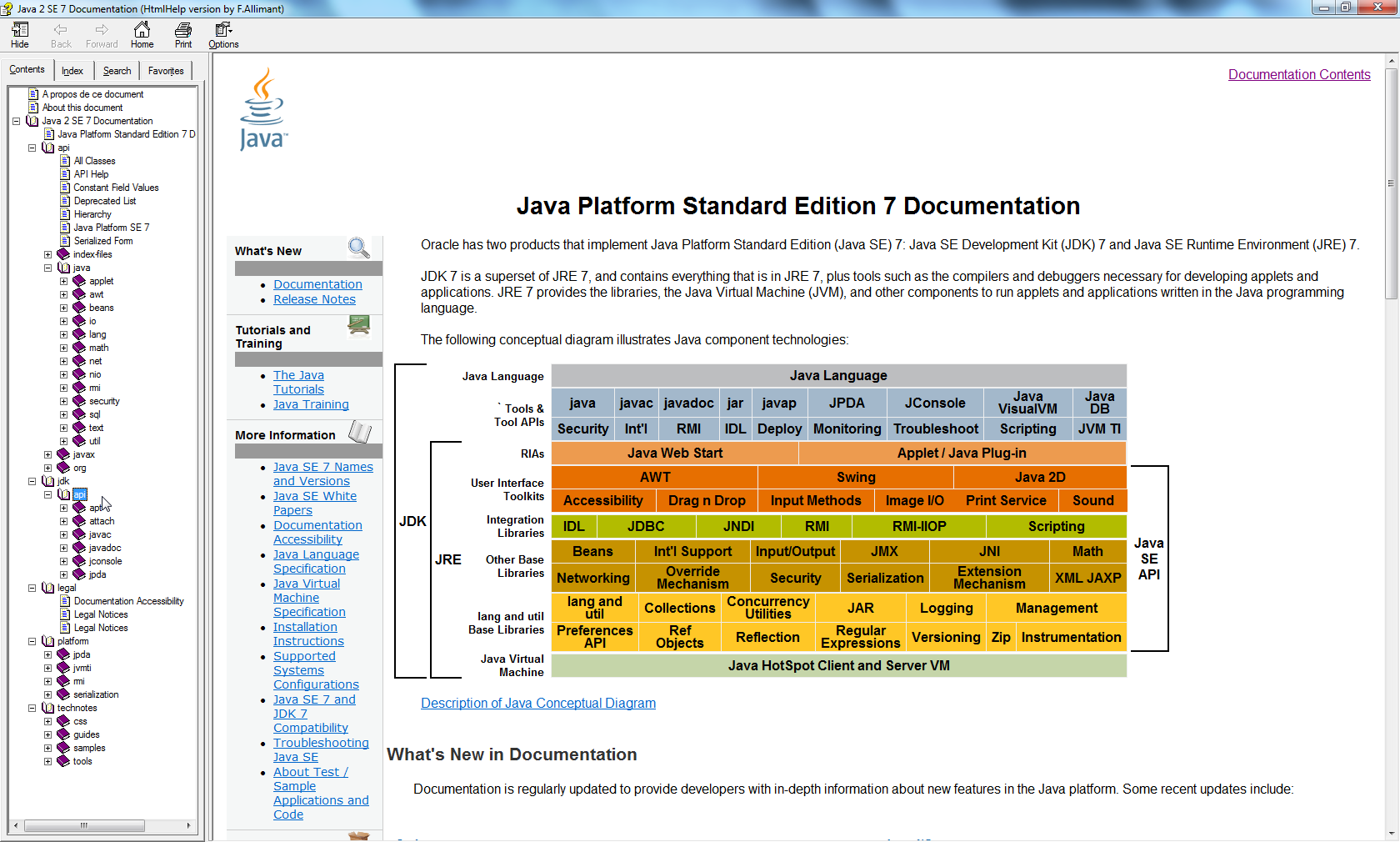
Task: Click the jconsole book icon in tree
Action: point(79,561)
